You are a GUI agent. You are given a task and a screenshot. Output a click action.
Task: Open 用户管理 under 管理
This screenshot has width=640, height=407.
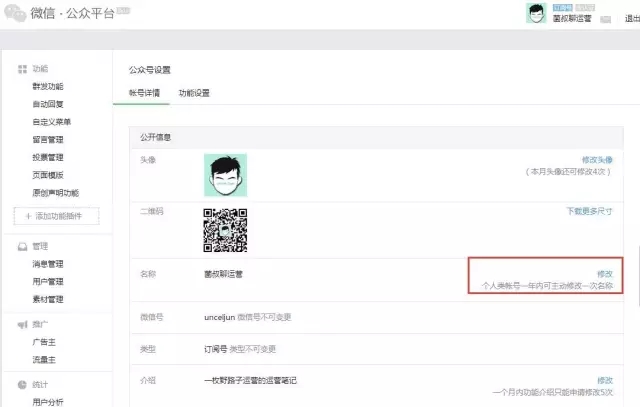tap(48, 282)
